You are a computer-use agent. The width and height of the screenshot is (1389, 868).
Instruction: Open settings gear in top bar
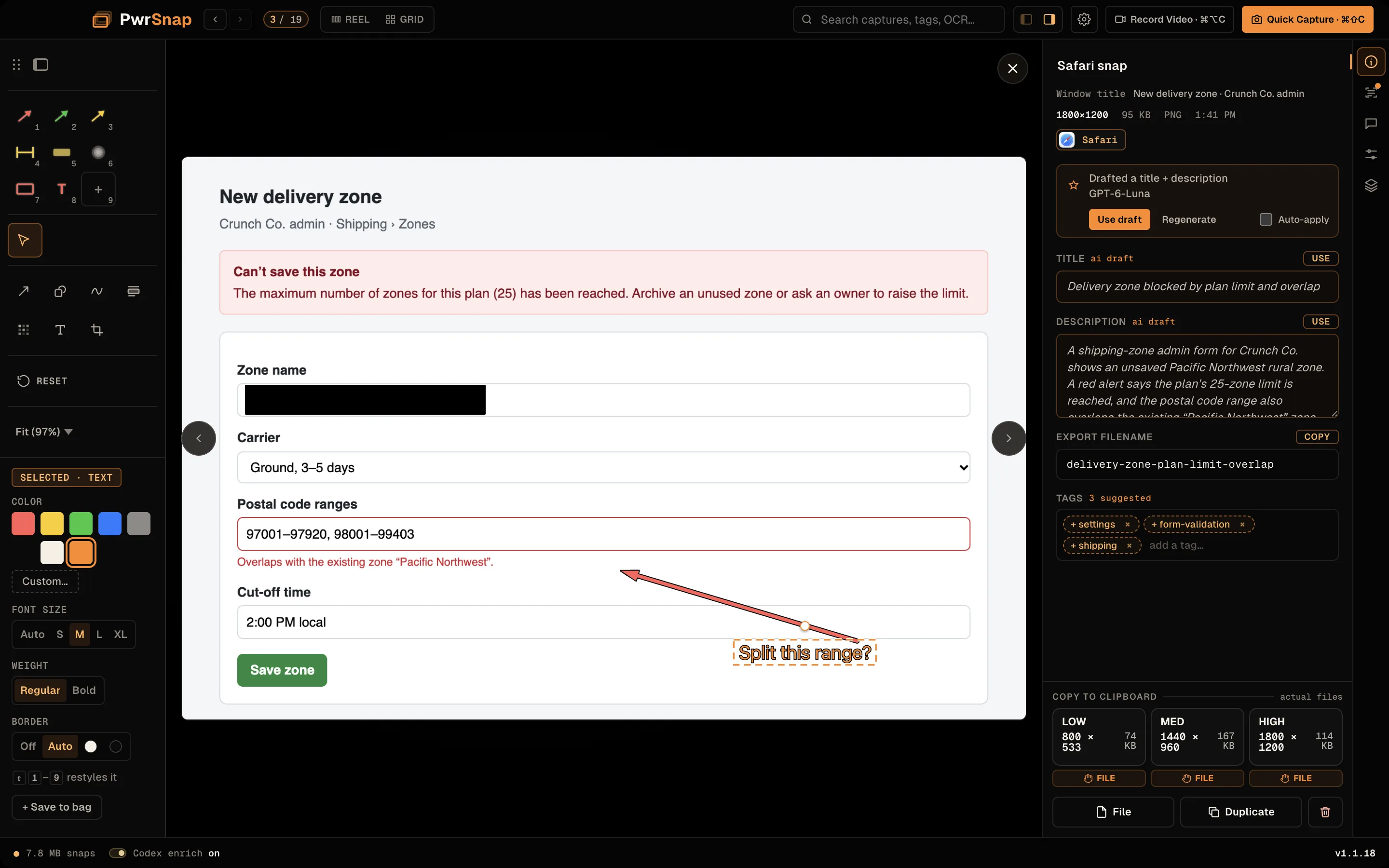[1084, 19]
